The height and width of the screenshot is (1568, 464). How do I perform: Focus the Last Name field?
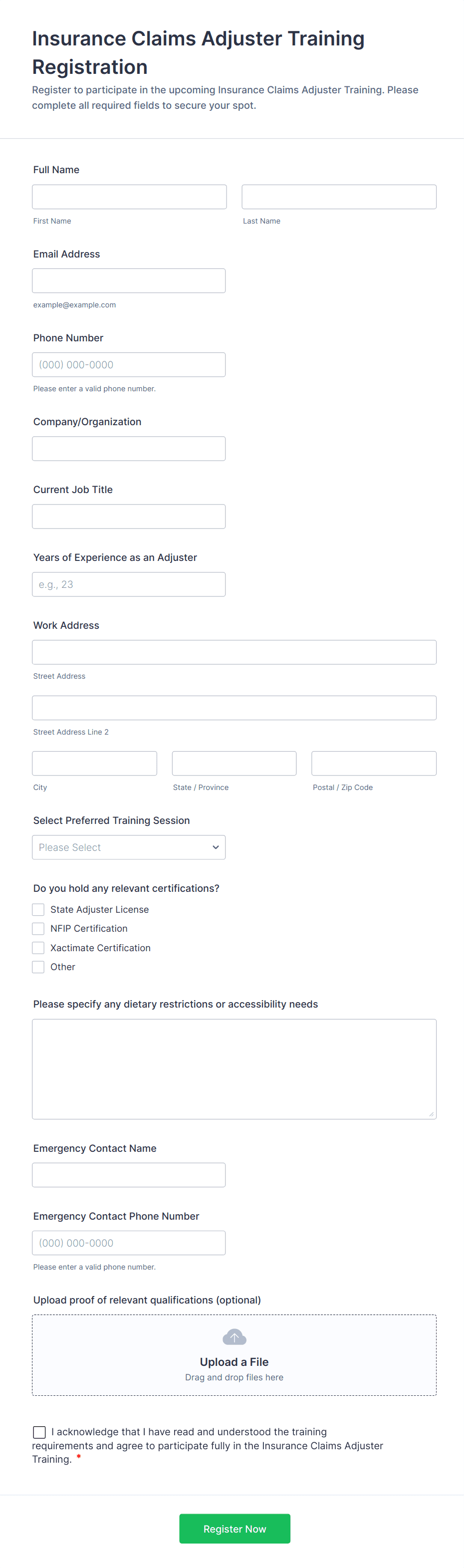339,197
